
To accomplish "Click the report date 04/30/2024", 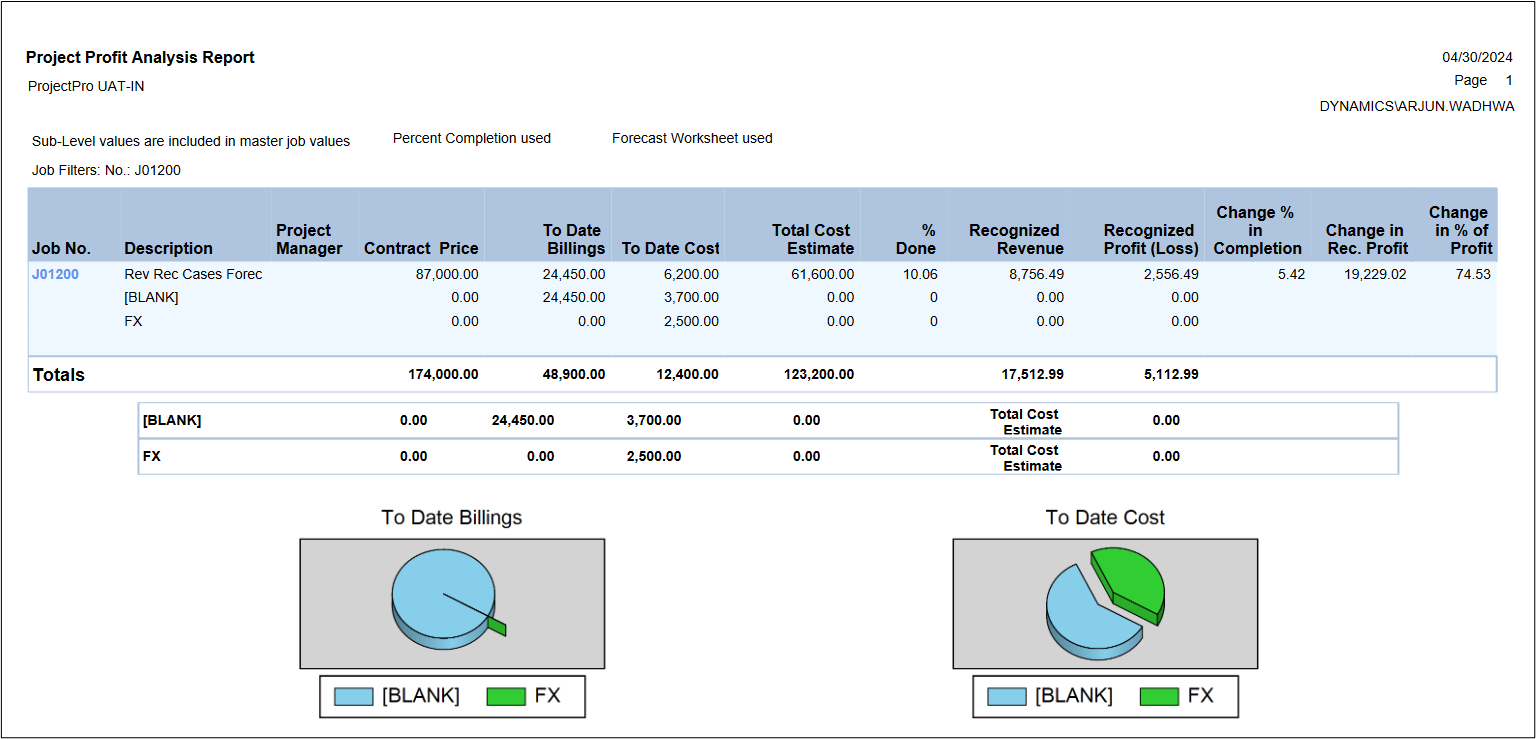I will click(x=1478, y=58).
